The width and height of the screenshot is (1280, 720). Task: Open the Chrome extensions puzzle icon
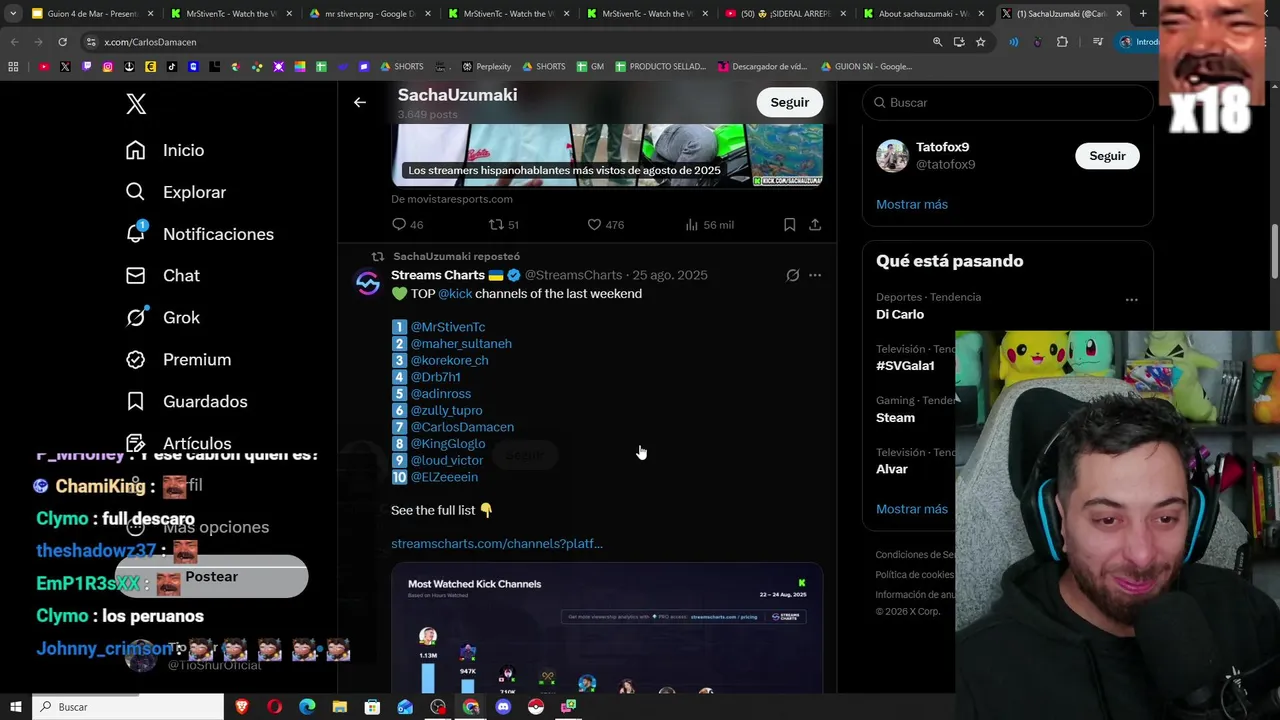coord(1062,42)
